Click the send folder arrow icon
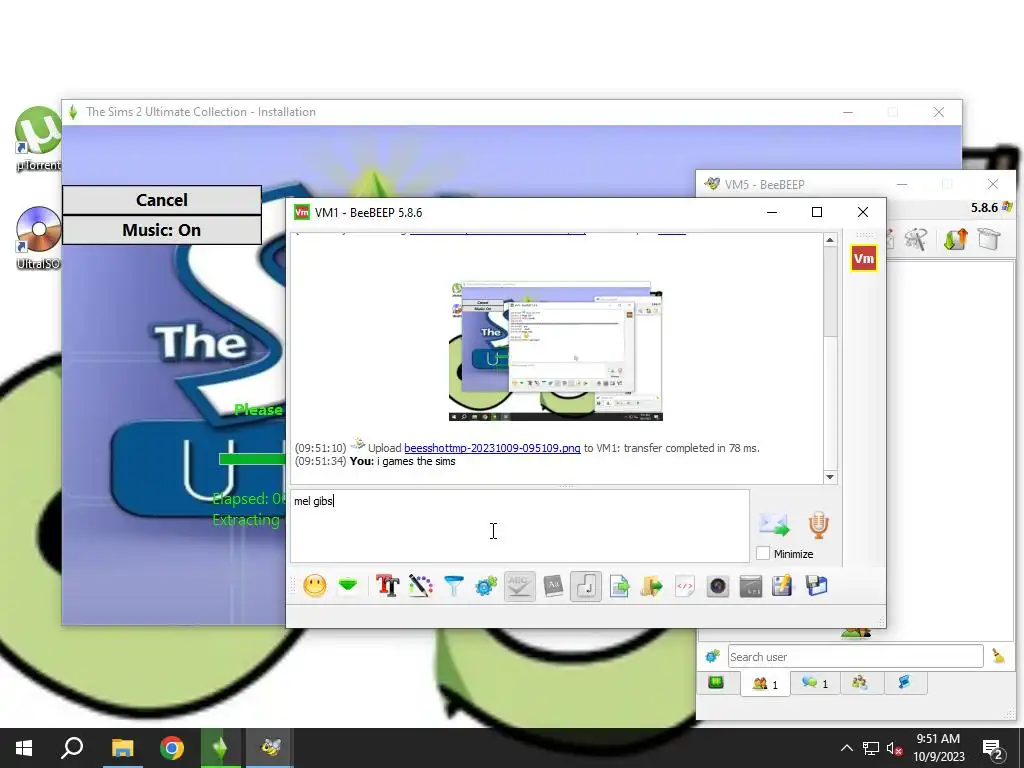 [652, 586]
